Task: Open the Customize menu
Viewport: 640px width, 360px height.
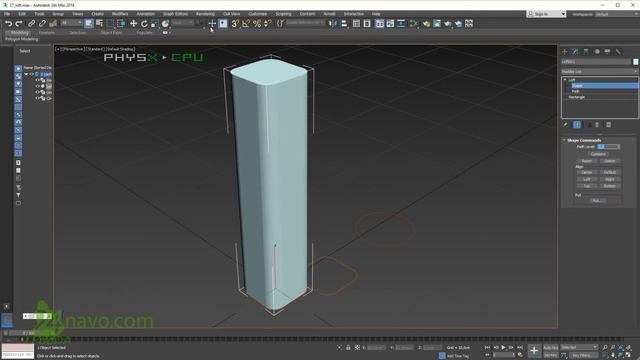Action: click(x=258, y=14)
